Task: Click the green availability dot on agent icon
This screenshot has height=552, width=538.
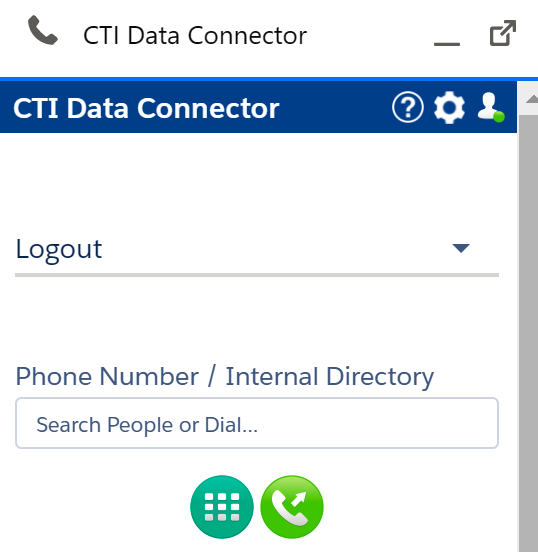Action: pyautogui.click(x=499, y=117)
